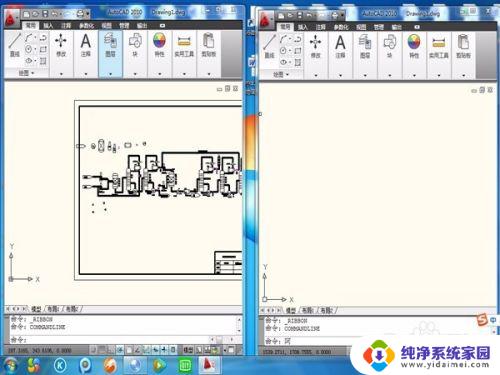This screenshot has height=375, width=500.
Task: Select the 直线 line tool in right window
Action: (269, 46)
